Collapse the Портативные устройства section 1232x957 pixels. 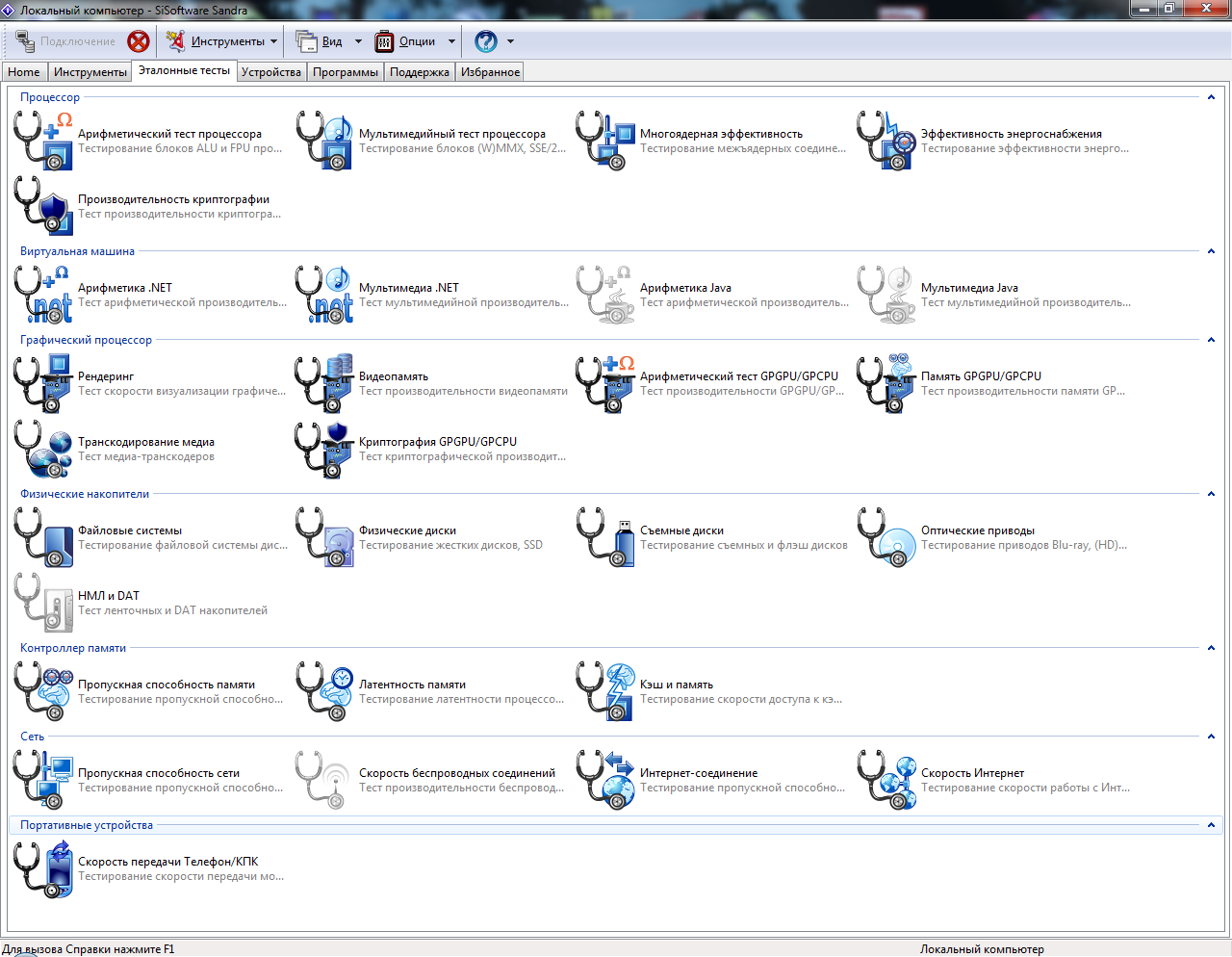(x=1211, y=825)
